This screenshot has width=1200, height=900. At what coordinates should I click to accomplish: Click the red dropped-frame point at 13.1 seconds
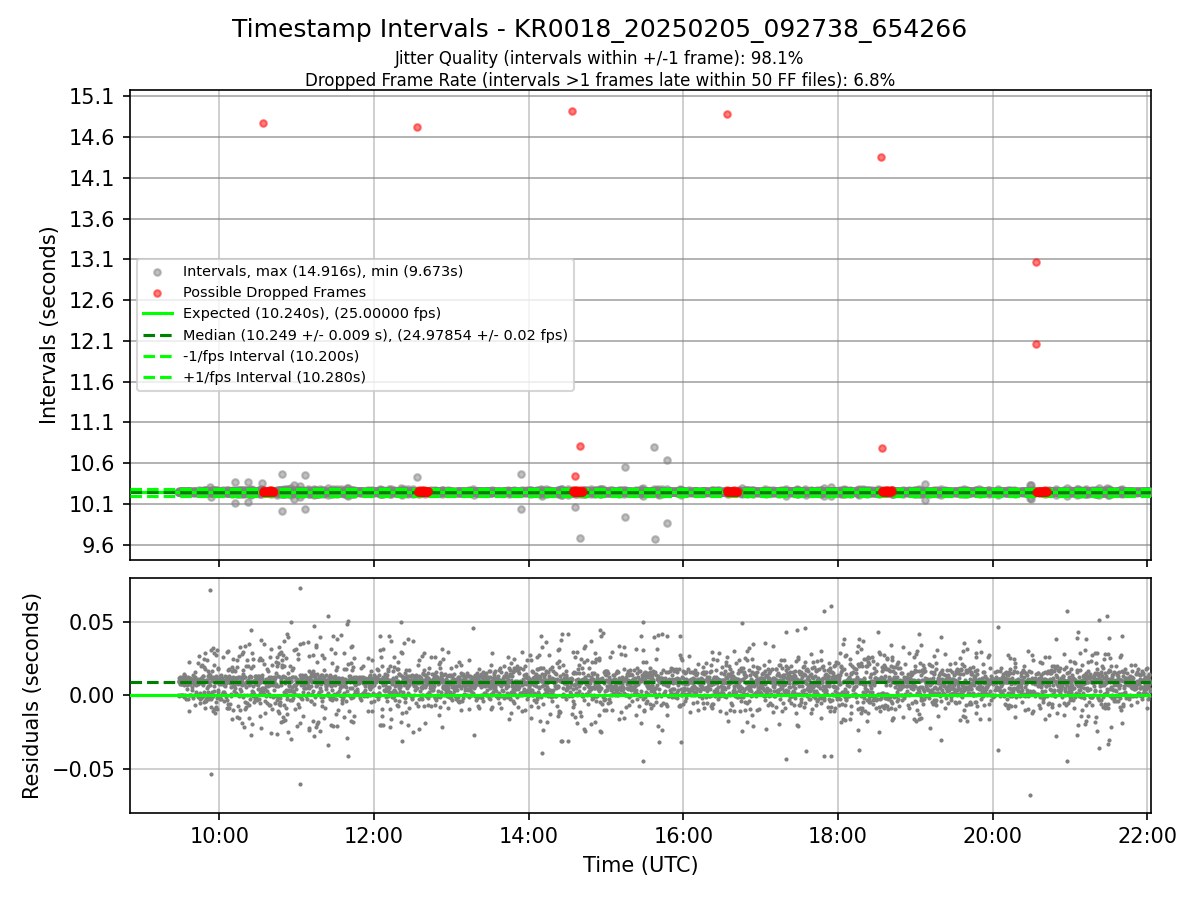click(x=1036, y=262)
